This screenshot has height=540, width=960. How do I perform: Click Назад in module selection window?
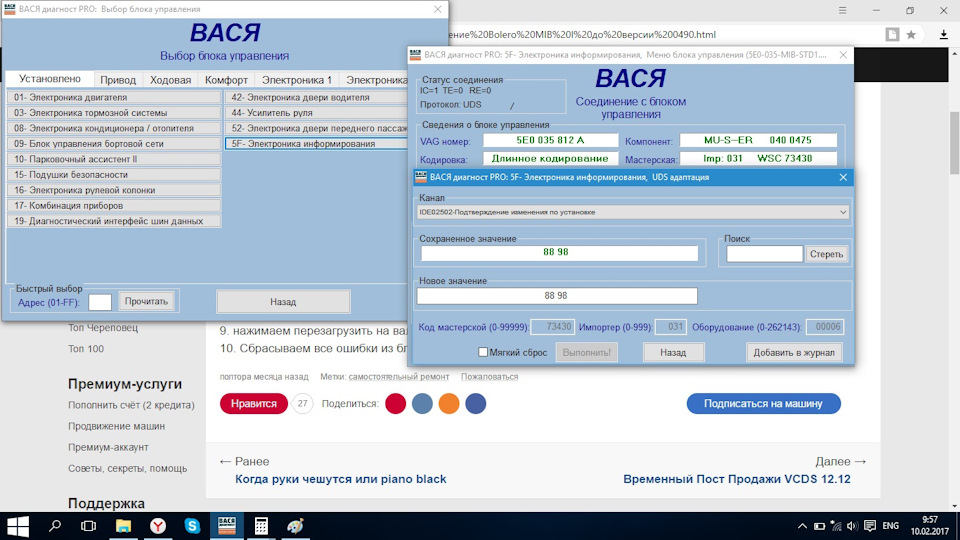[x=283, y=302]
